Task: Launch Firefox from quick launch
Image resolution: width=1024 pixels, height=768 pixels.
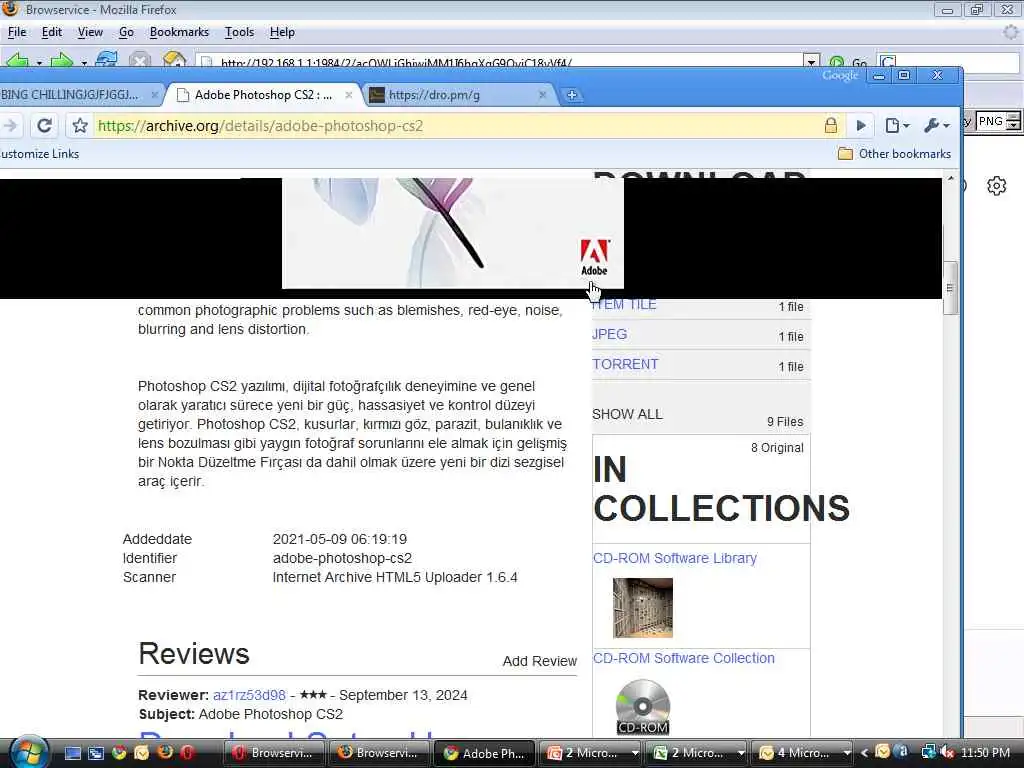Action: tap(165, 753)
